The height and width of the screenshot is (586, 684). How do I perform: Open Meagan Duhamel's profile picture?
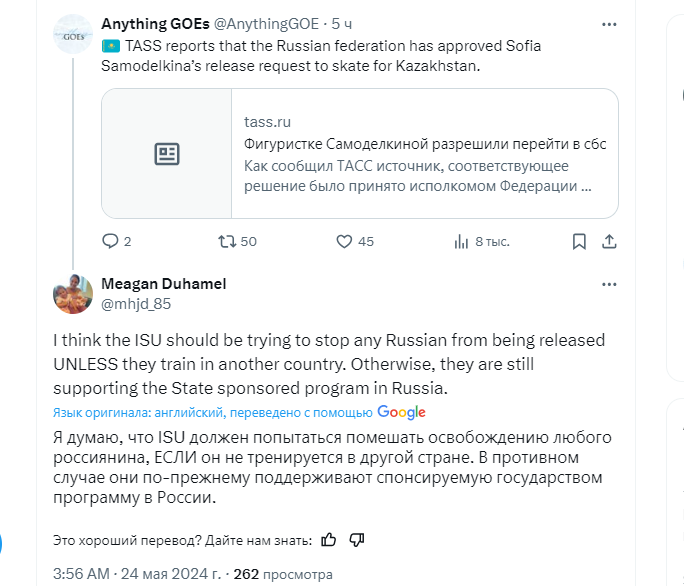[x=73, y=292]
